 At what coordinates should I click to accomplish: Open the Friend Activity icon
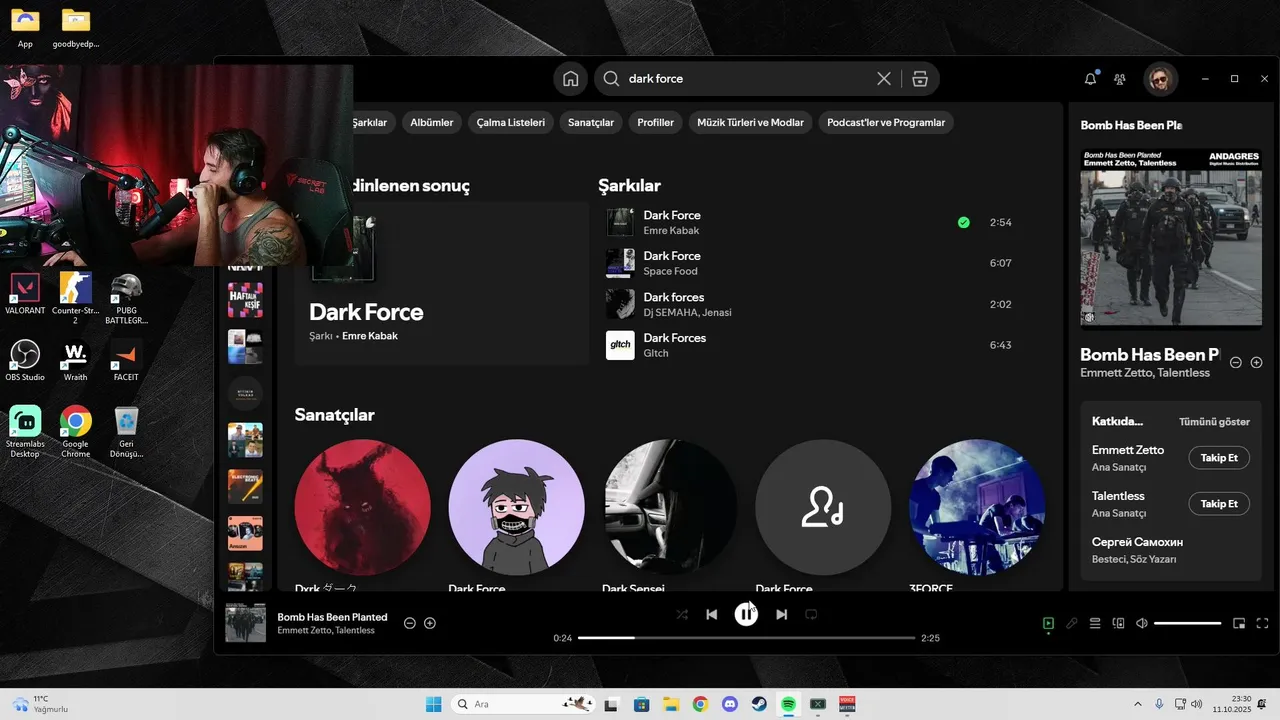click(1120, 79)
